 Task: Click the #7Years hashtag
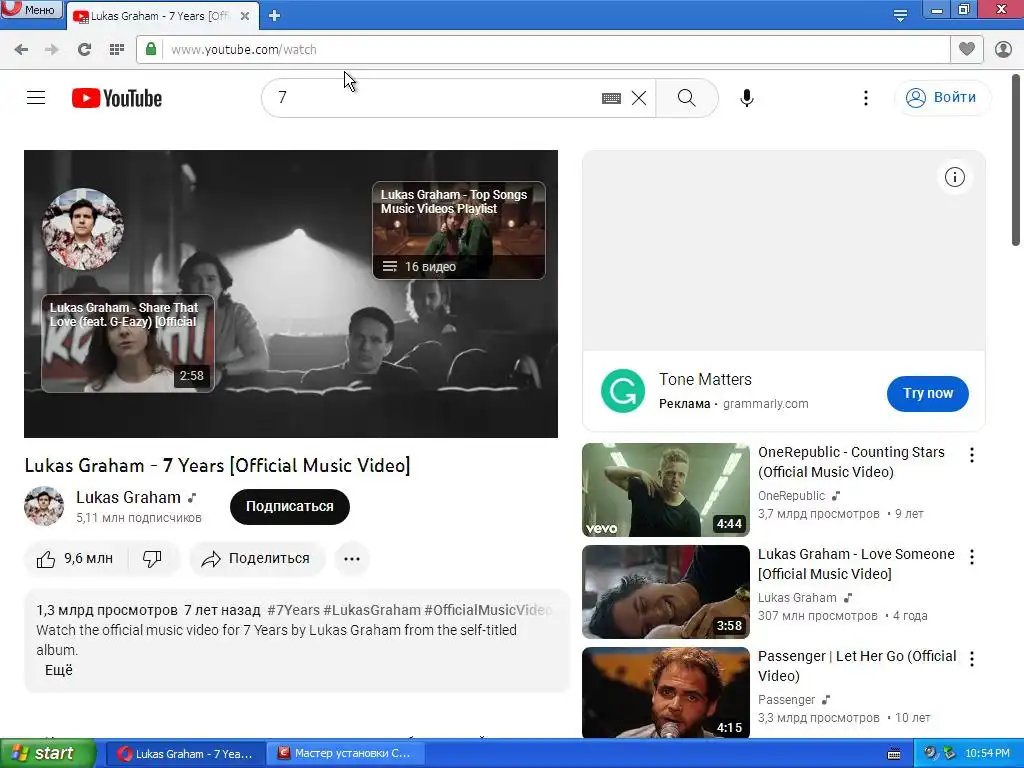pos(294,610)
